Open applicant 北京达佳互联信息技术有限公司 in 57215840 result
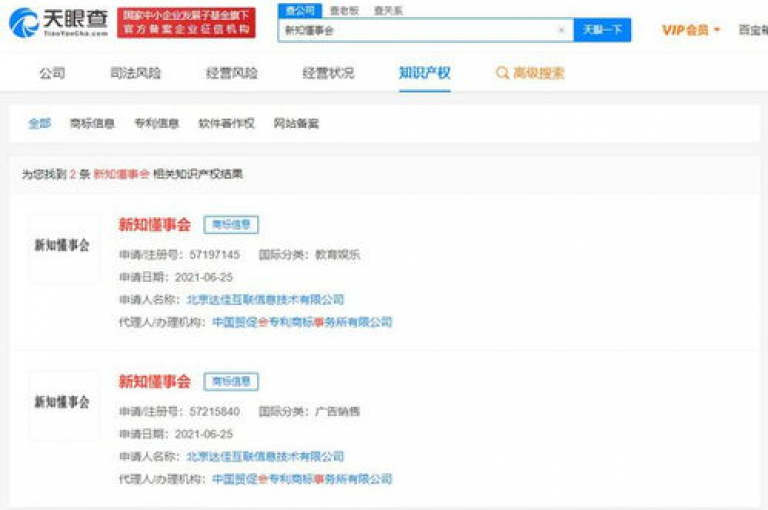768x510 pixels. (x=265, y=456)
